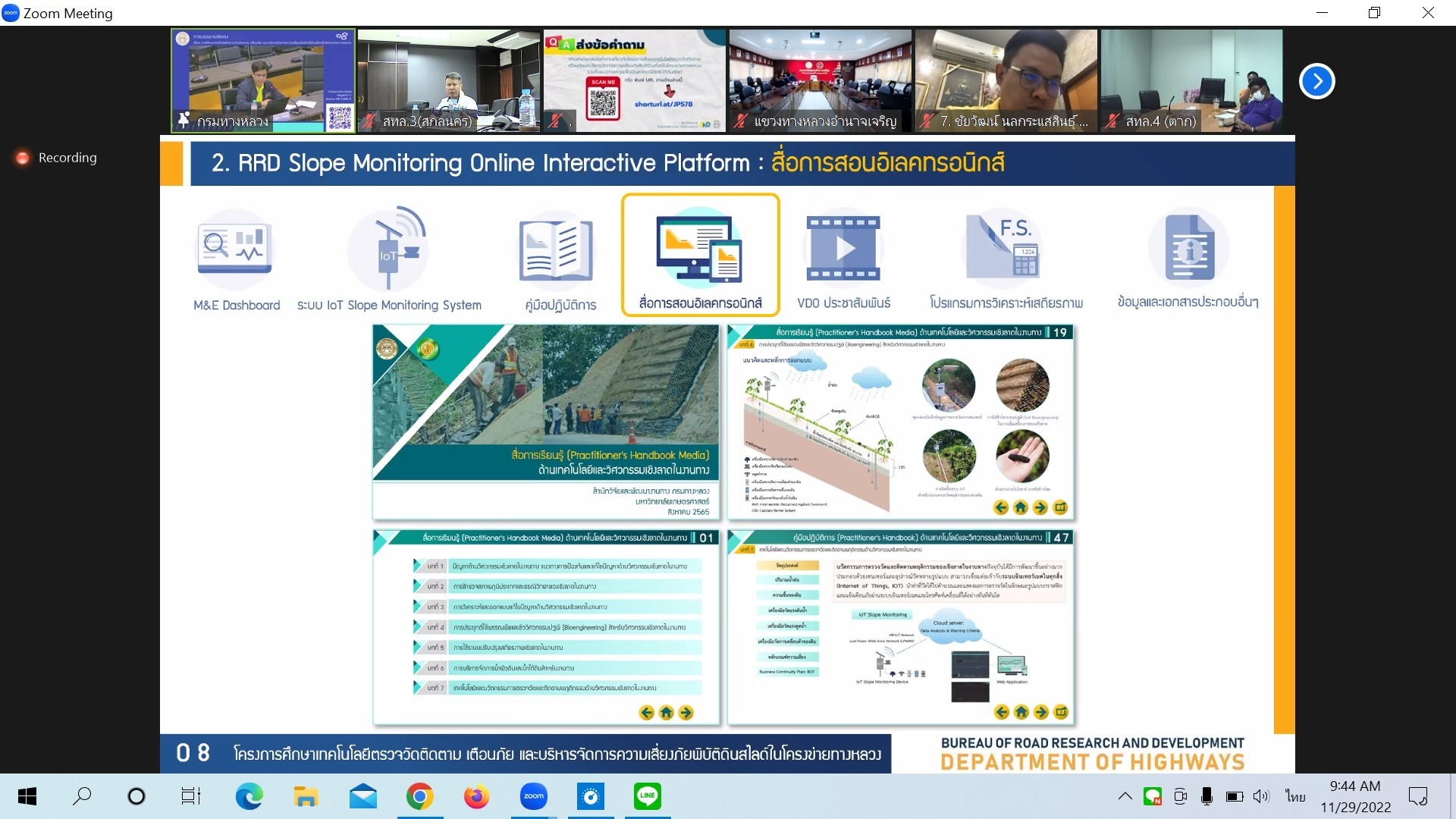Click the Recording indicator
1456x819 pixels.
tap(57, 158)
